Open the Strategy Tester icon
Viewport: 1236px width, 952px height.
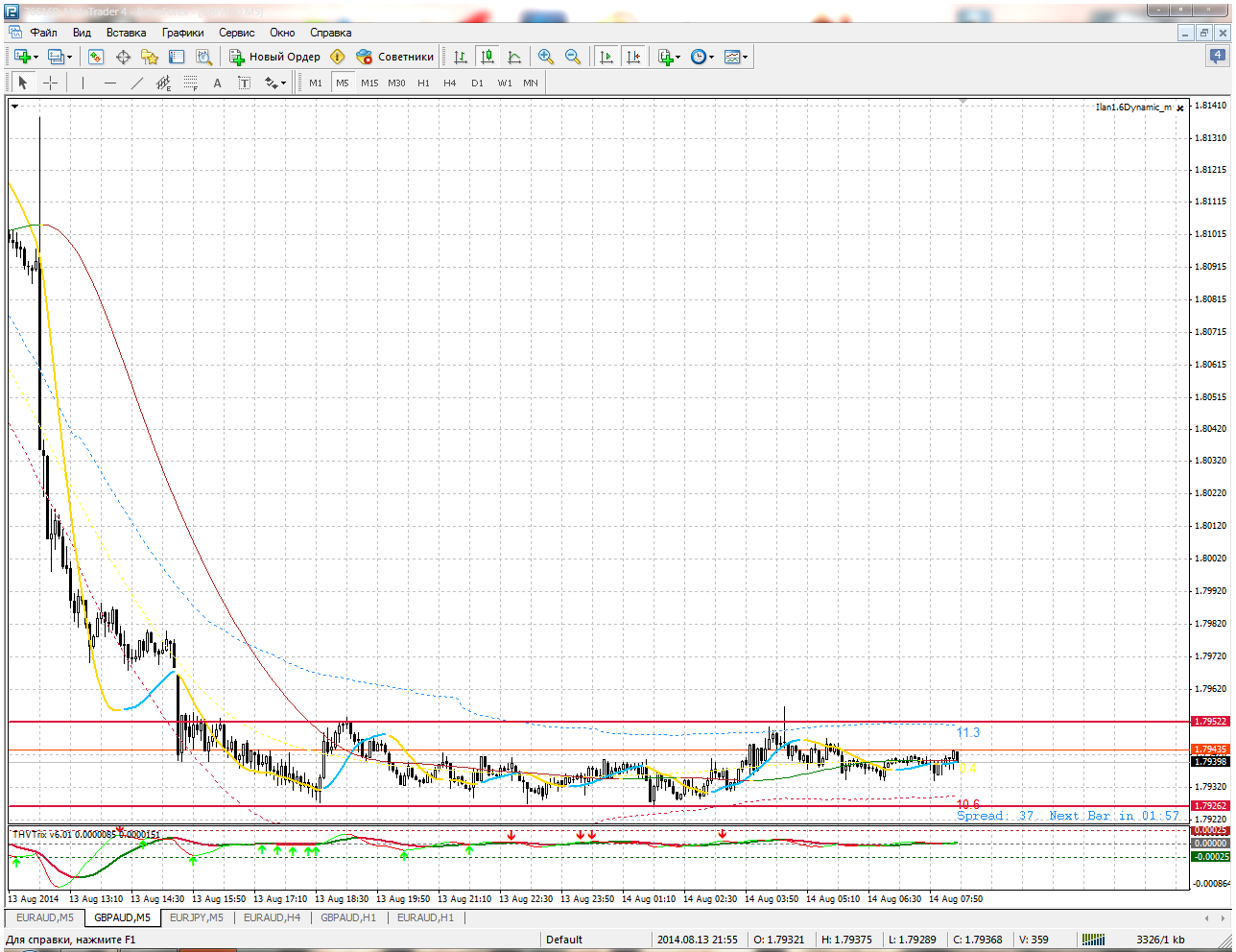tap(203, 57)
